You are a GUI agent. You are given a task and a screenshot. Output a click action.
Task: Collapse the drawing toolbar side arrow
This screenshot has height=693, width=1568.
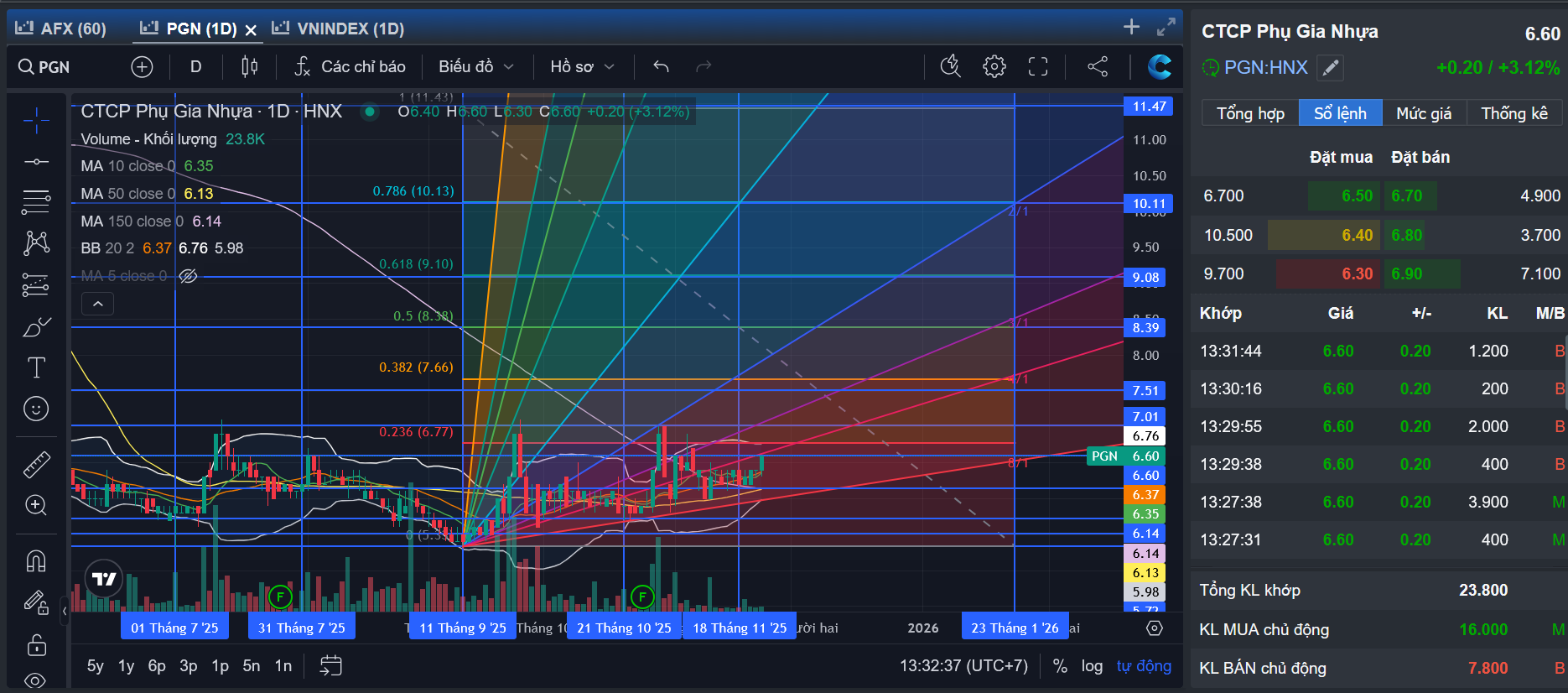(x=65, y=611)
